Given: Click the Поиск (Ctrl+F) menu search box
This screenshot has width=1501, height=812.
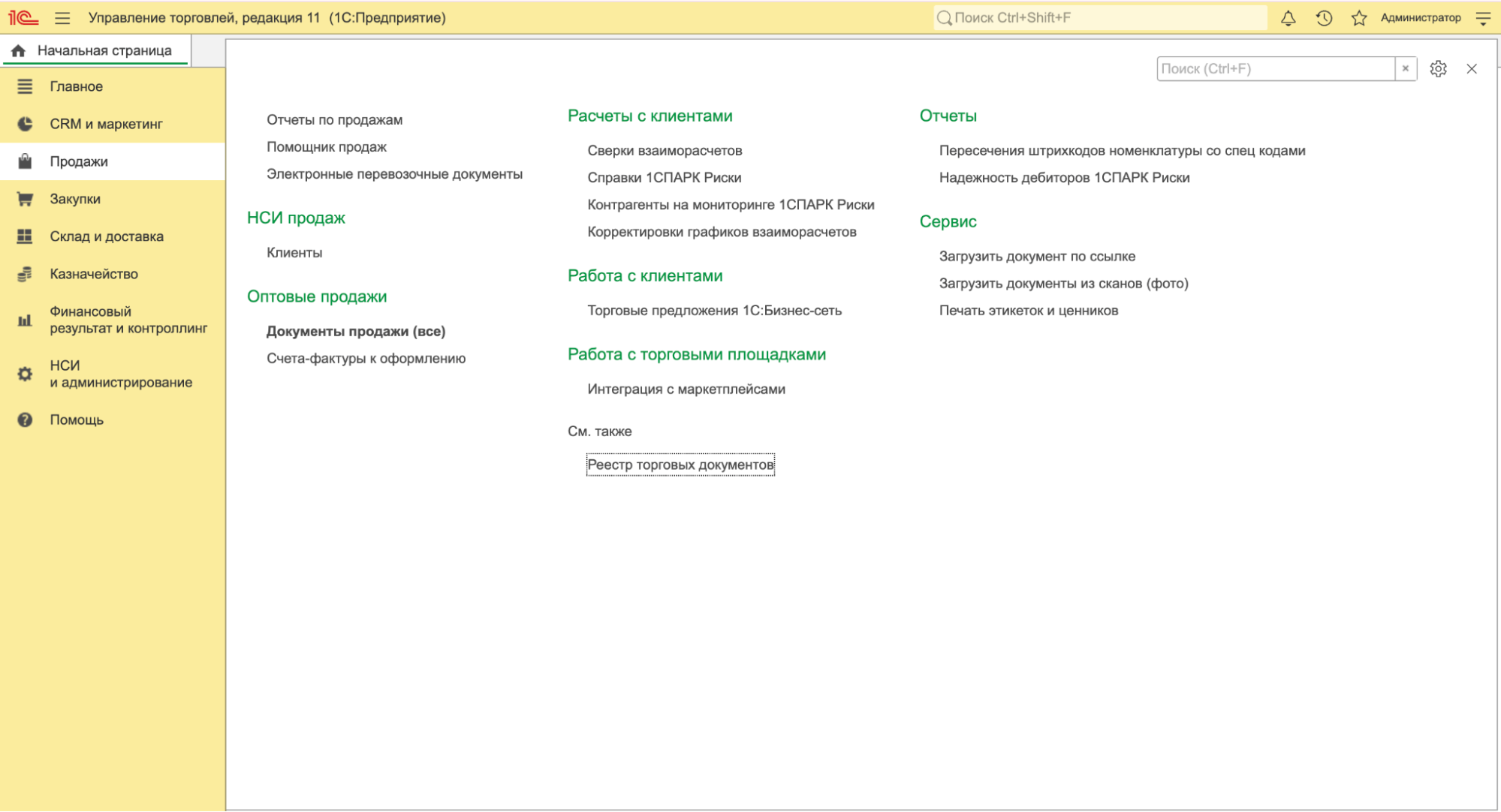Looking at the screenshot, I should [x=1275, y=68].
